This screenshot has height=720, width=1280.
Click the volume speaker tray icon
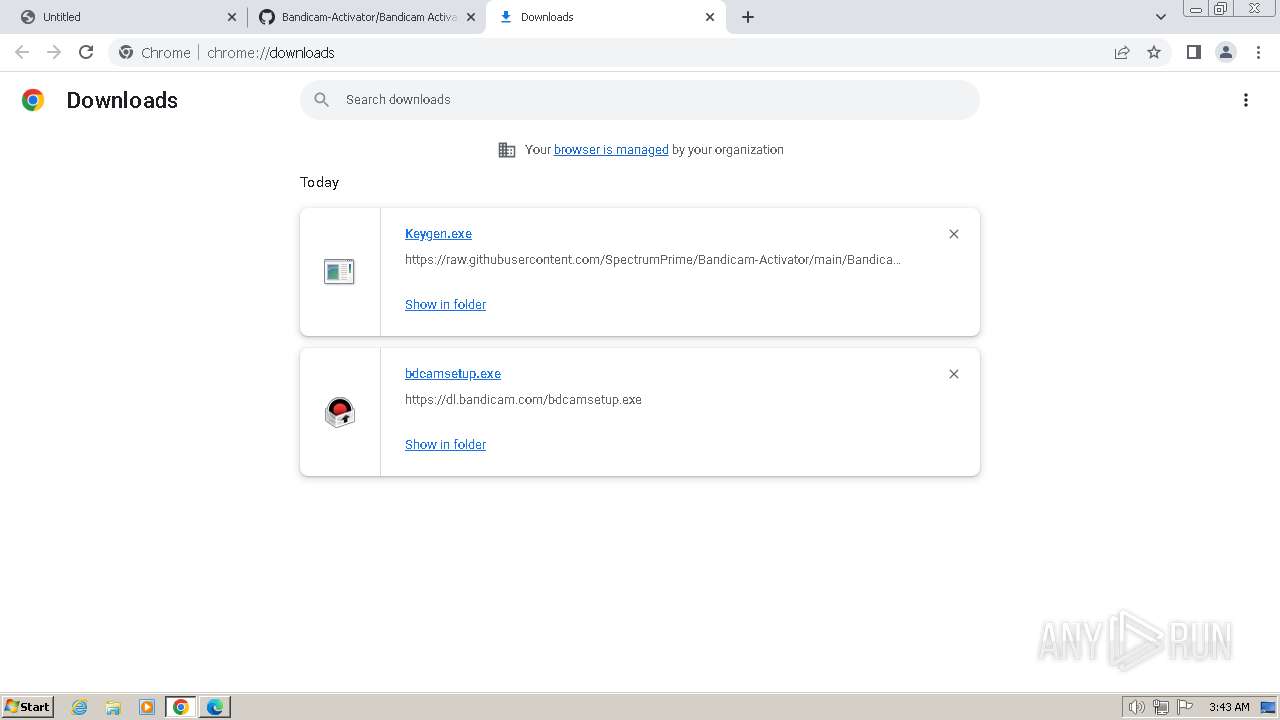pyautogui.click(x=1136, y=707)
